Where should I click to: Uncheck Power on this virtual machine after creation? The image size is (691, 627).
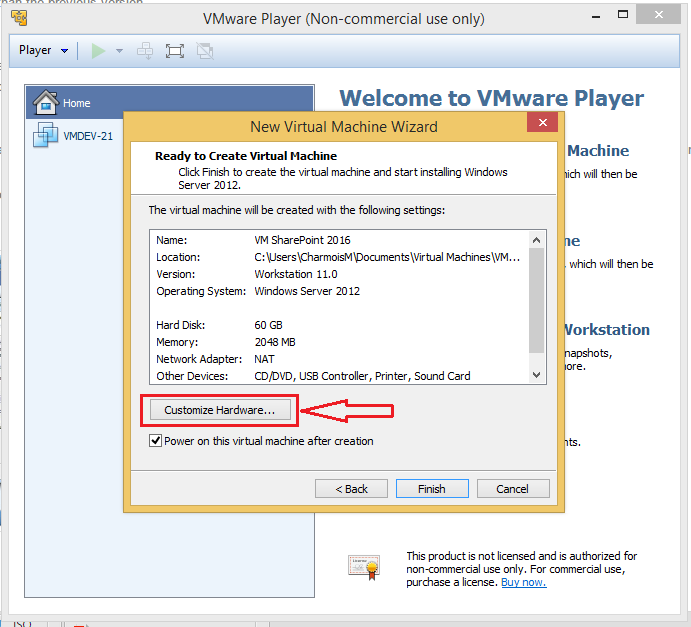tap(155, 441)
